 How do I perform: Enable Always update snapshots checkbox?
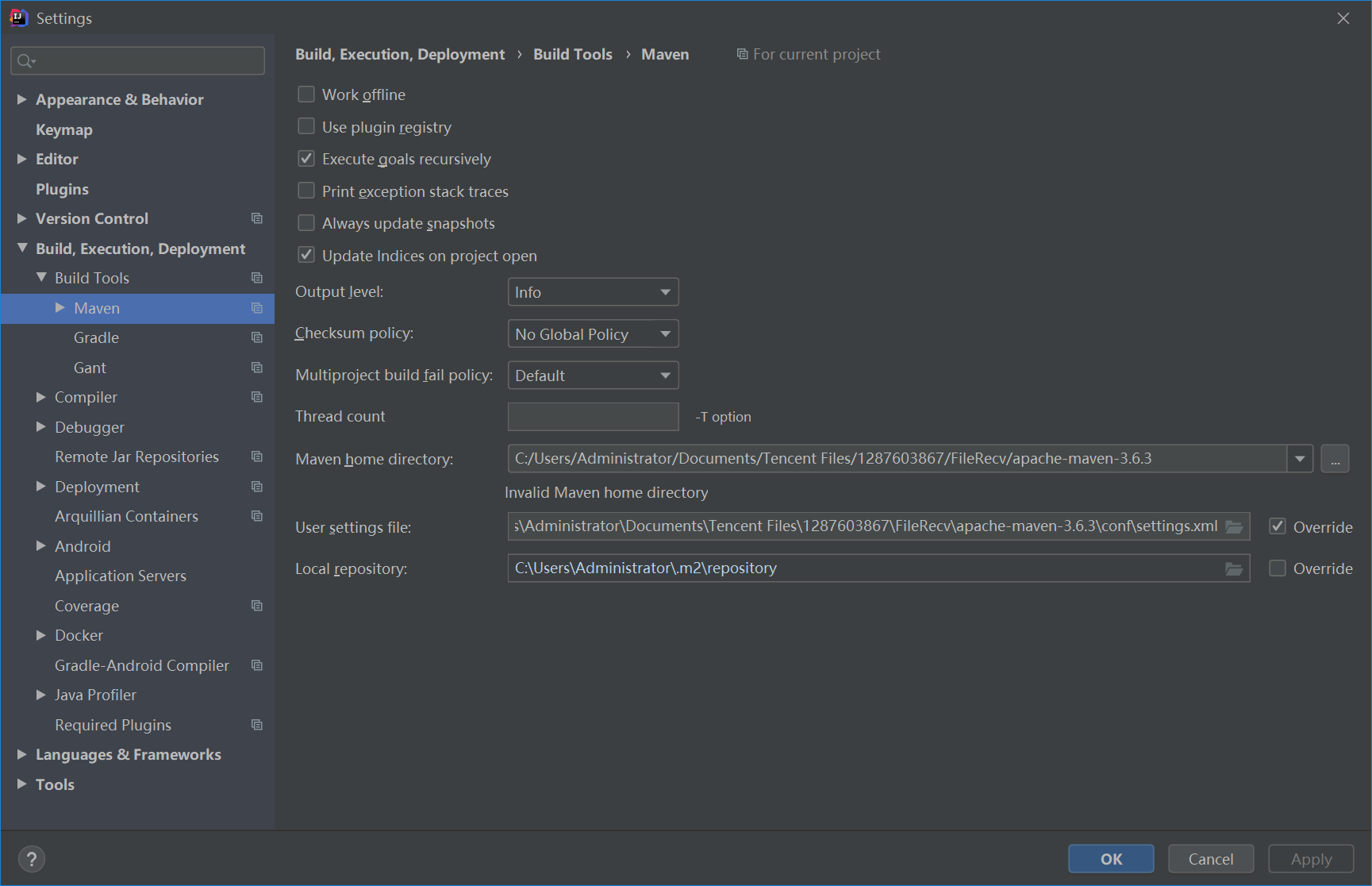(x=306, y=223)
